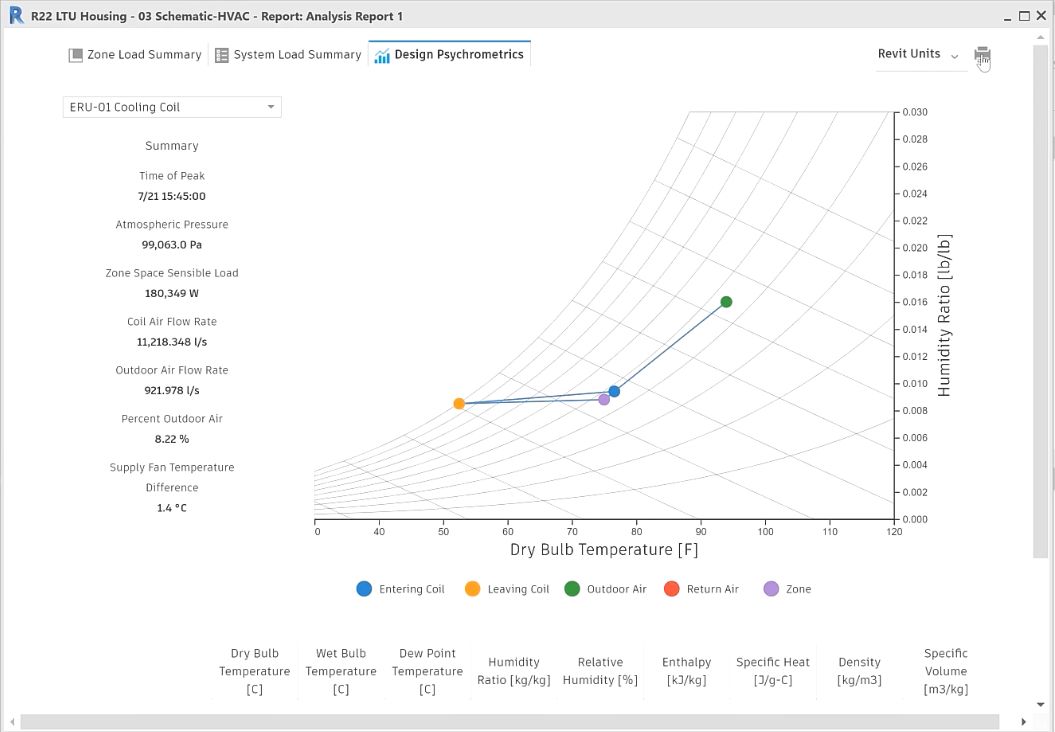Click the orange Leaving Coil chart point
This screenshot has width=1055, height=732.
[459, 404]
